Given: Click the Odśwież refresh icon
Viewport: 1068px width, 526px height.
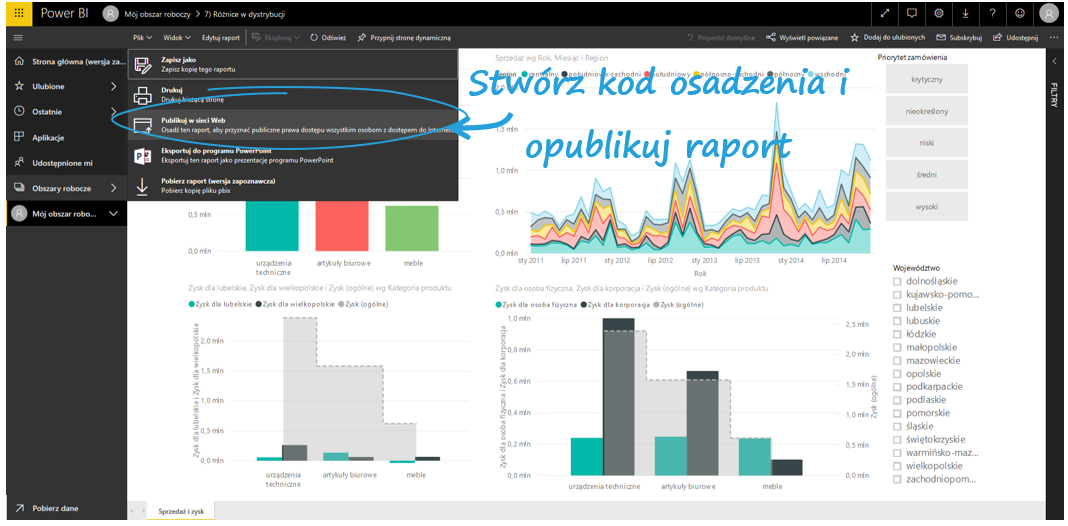Looking at the screenshot, I should pyautogui.click(x=328, y=37).
